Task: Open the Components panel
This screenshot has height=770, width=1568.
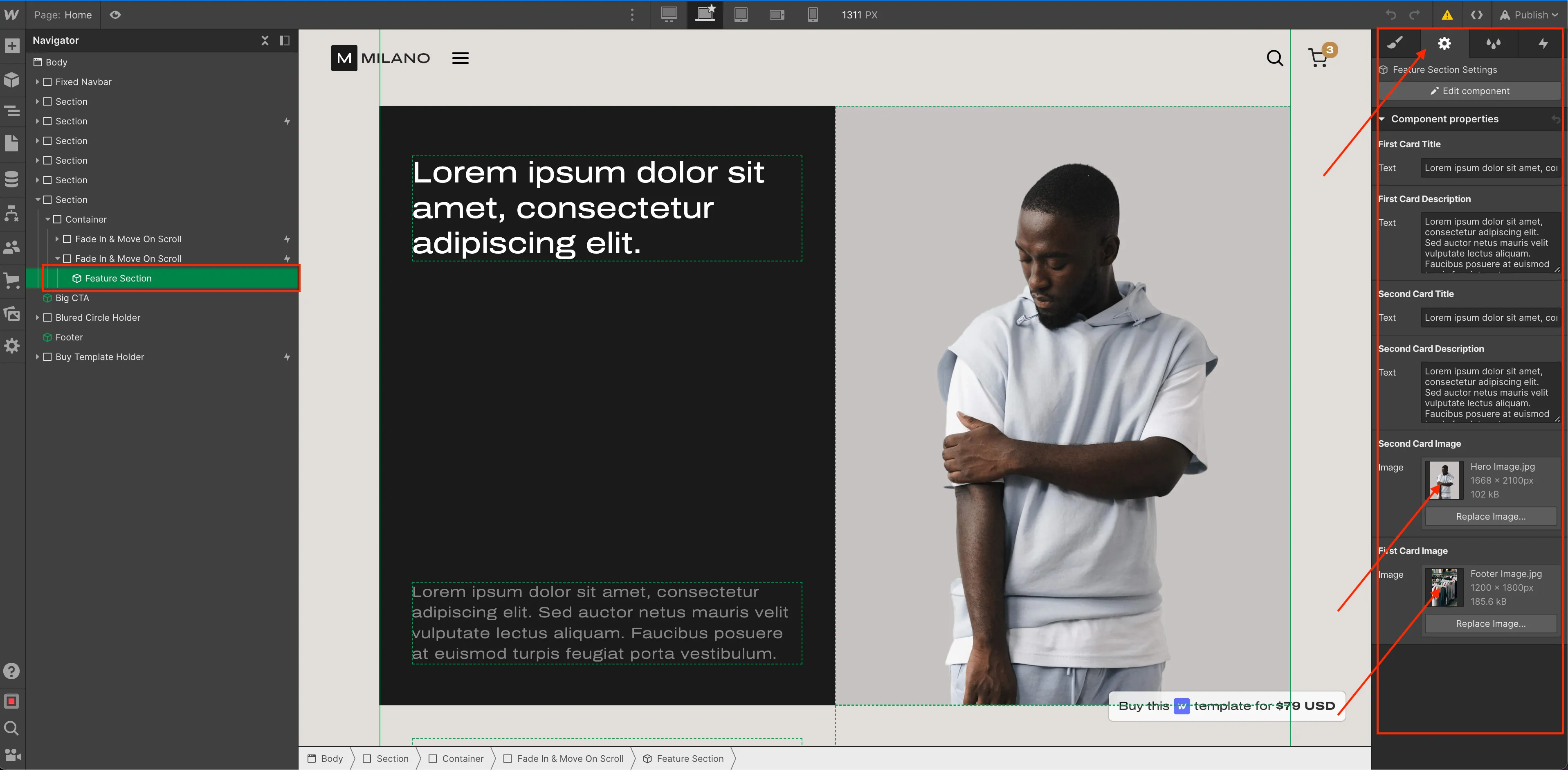Action: pos(11,80)
